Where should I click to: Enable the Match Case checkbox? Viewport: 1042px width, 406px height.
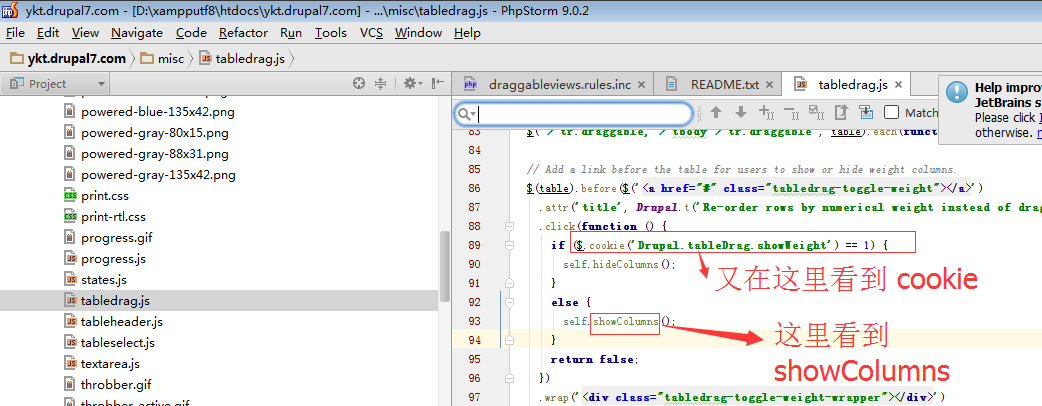pos(892,113)
